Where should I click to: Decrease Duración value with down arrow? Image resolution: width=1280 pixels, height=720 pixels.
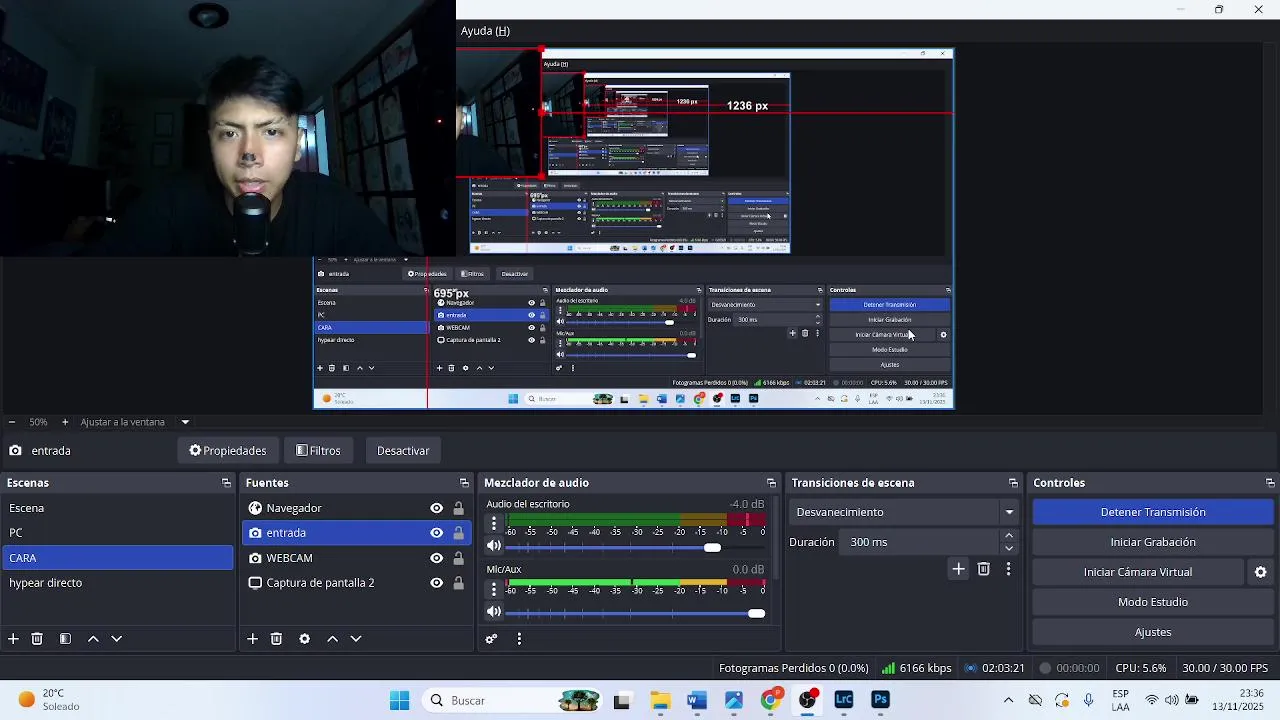click(x=1009, y=548)
